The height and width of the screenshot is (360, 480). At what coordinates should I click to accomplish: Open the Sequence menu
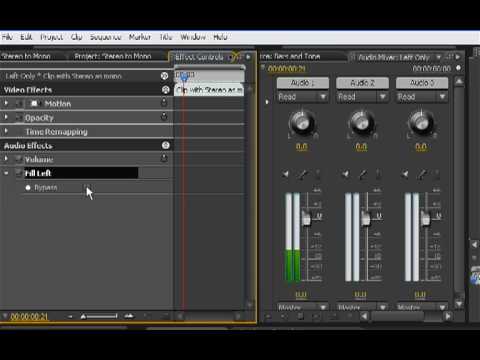105,37
